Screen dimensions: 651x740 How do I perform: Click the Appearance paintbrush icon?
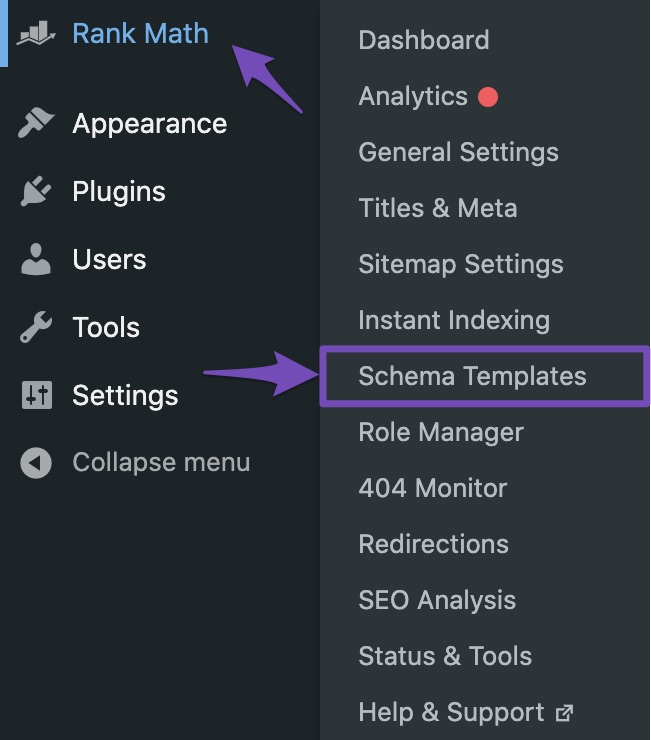tap(37, 124)
